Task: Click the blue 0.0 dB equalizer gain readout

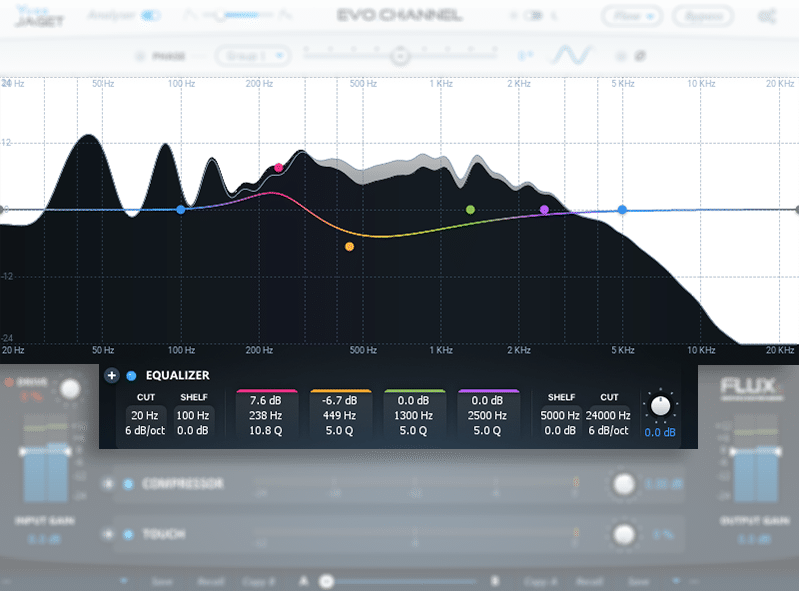Action: click(660, 433)
